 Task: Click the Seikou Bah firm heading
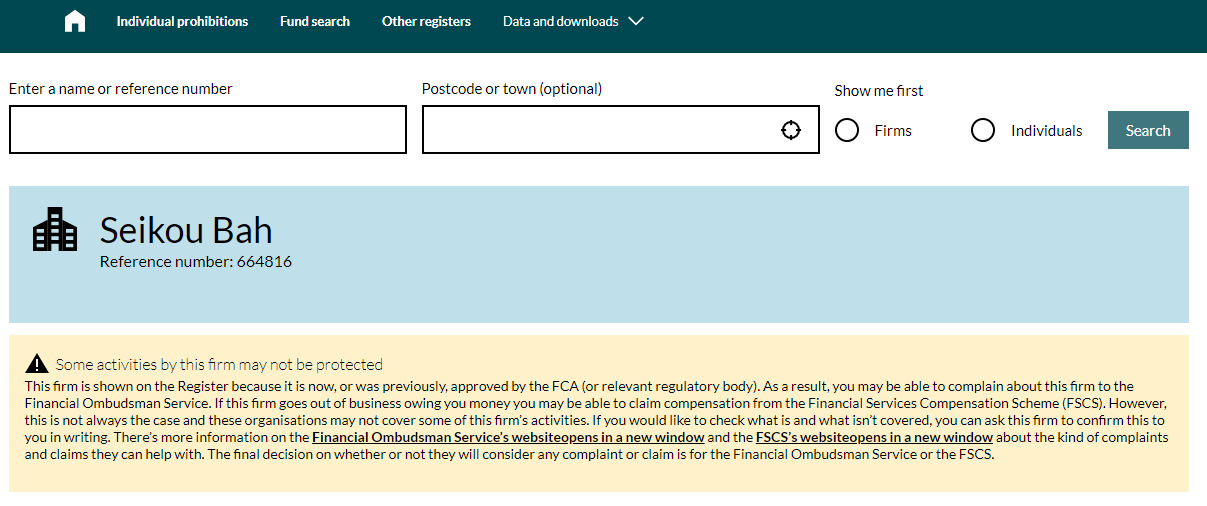186,231
